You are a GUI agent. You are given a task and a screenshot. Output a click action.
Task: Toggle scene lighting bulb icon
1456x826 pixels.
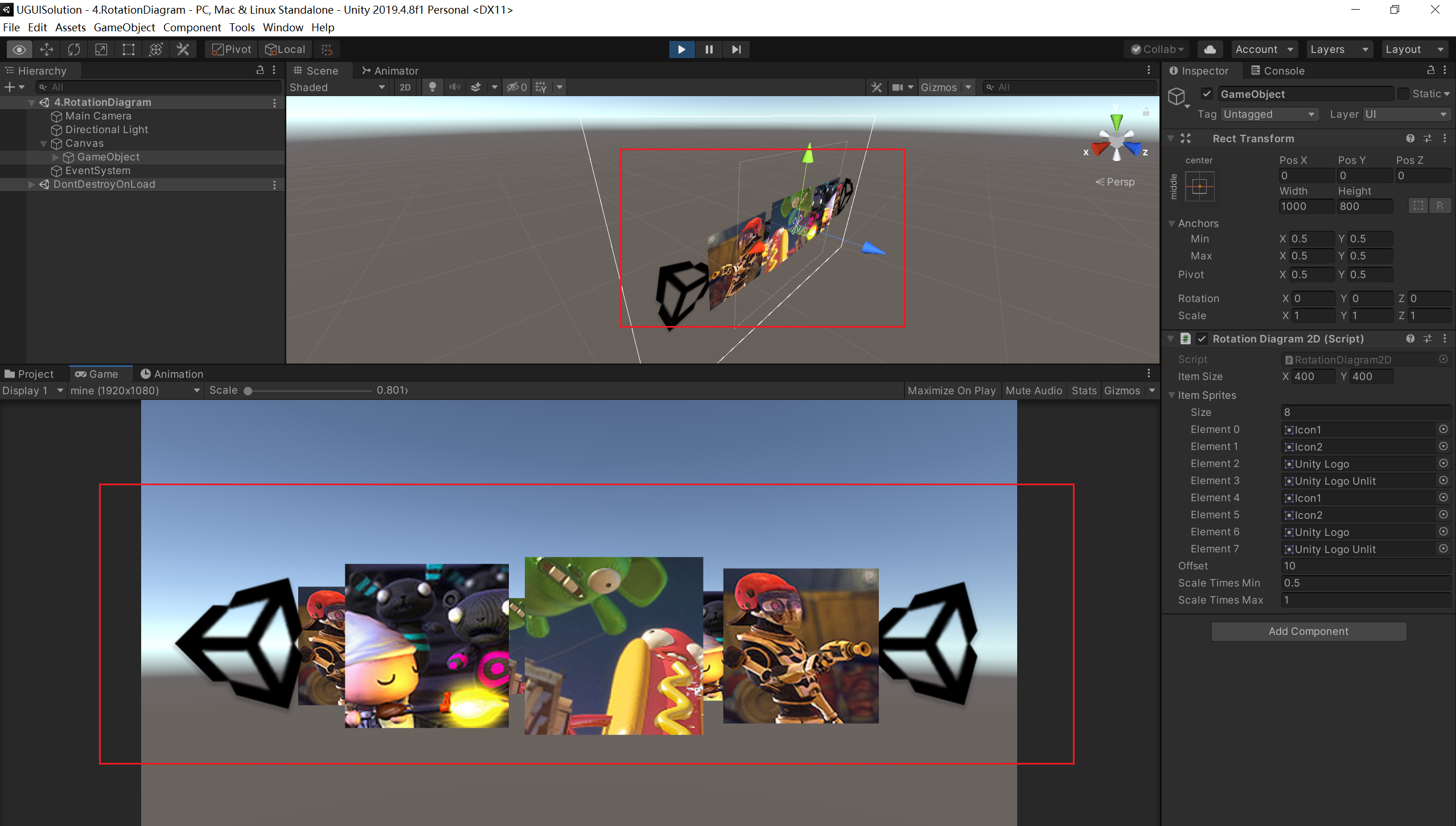pyautogui.click(x=433, y=87)
